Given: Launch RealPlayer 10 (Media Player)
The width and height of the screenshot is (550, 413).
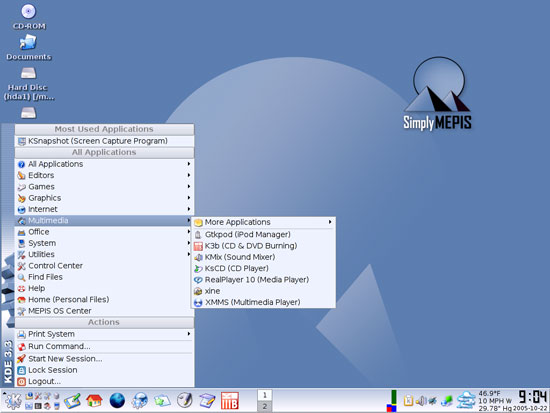Looking at the screenshot, I should click(x=263, y=280).
